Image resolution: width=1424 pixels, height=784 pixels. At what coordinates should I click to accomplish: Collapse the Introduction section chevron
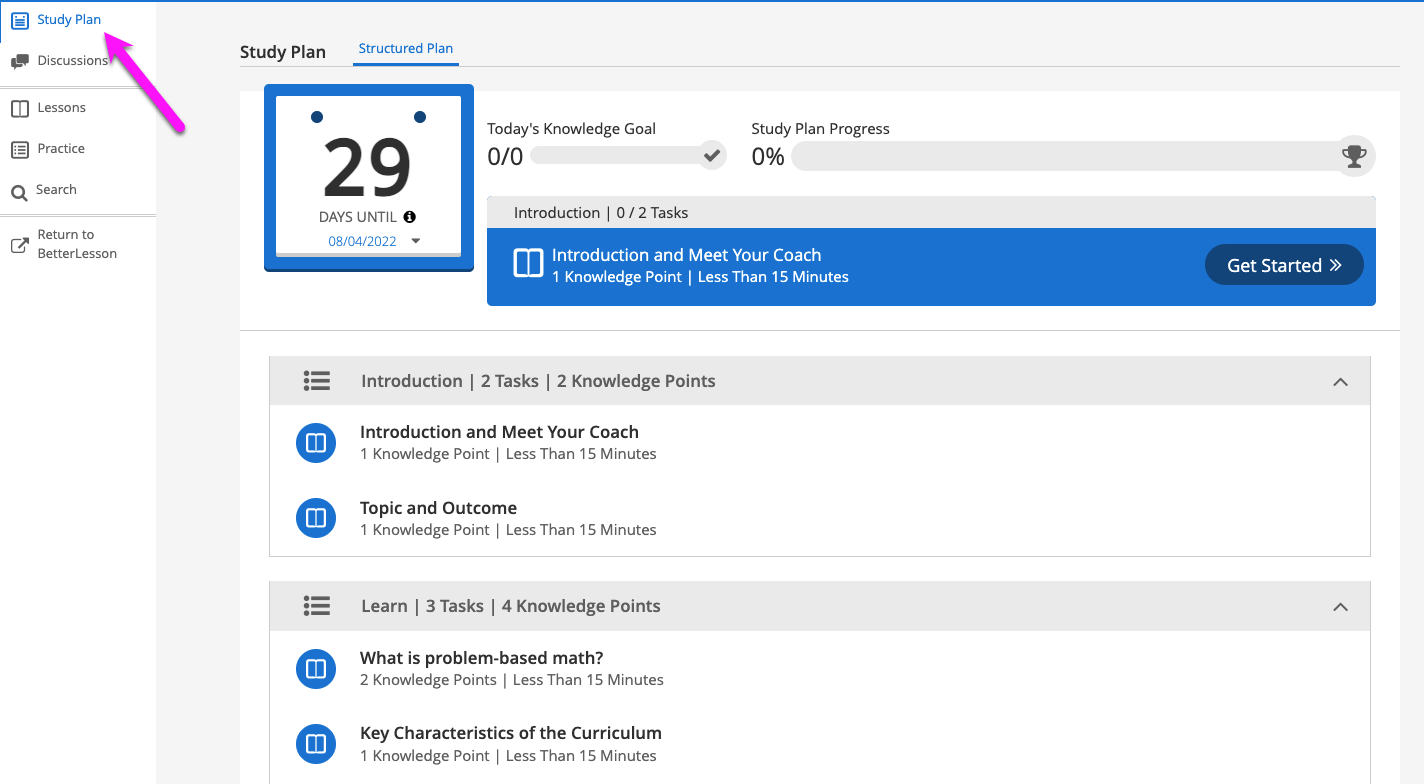(1340, 382)
